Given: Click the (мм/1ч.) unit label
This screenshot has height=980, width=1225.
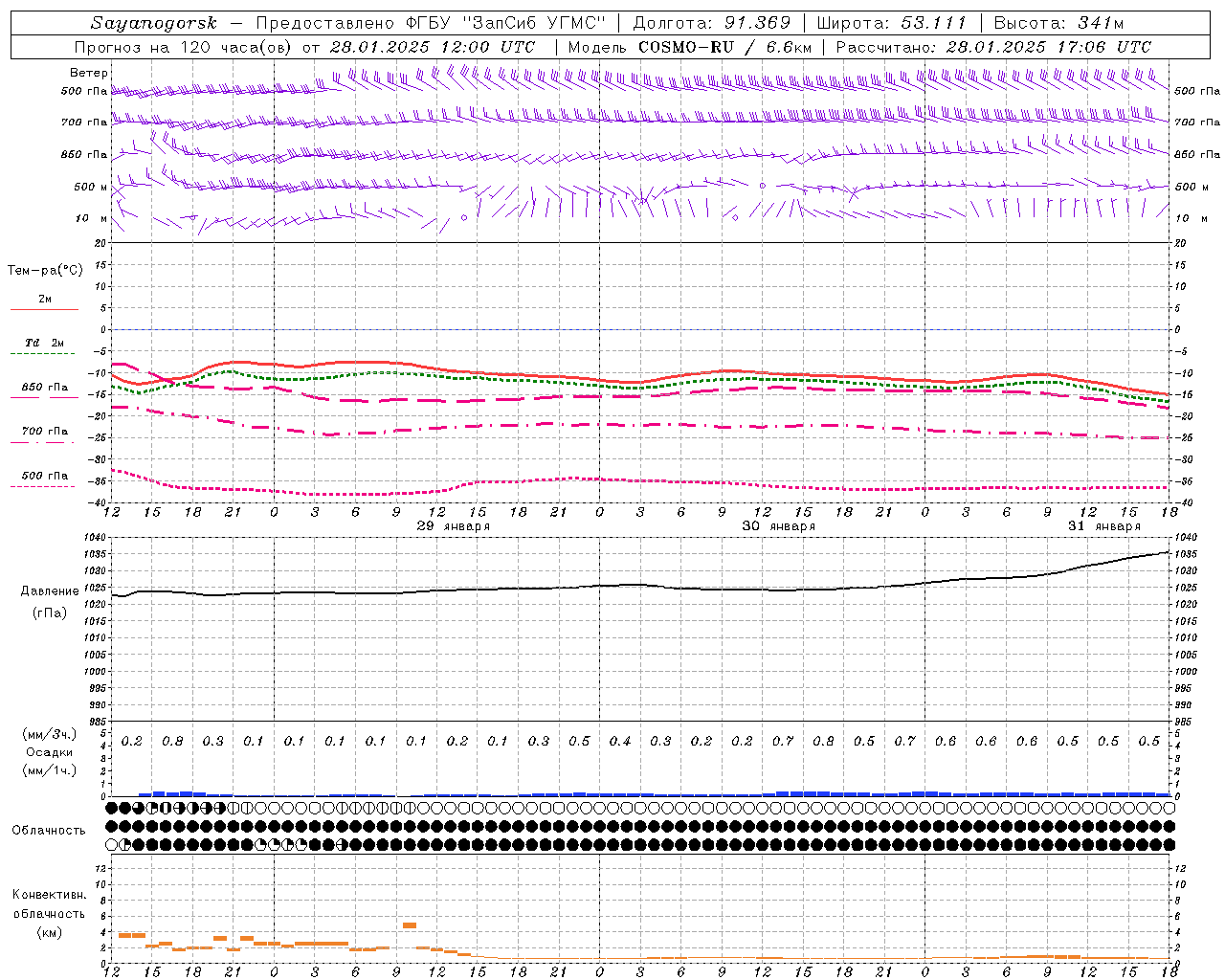Looking at the screenshot, I should click(50, 770).
